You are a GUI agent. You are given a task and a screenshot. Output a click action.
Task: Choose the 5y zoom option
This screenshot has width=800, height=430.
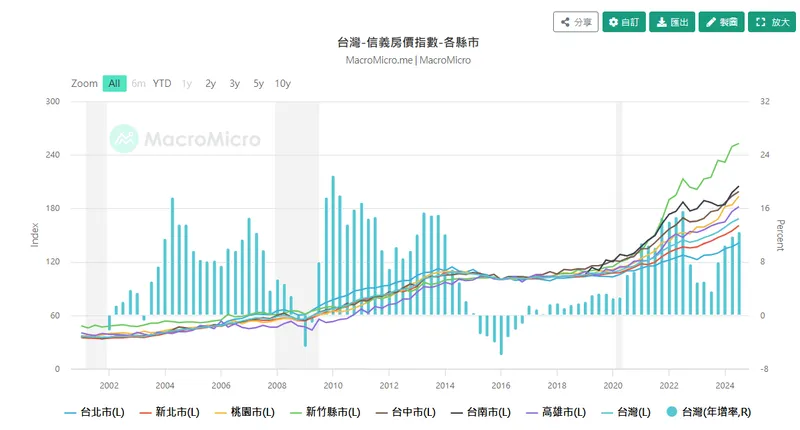(x=258, y=83)
